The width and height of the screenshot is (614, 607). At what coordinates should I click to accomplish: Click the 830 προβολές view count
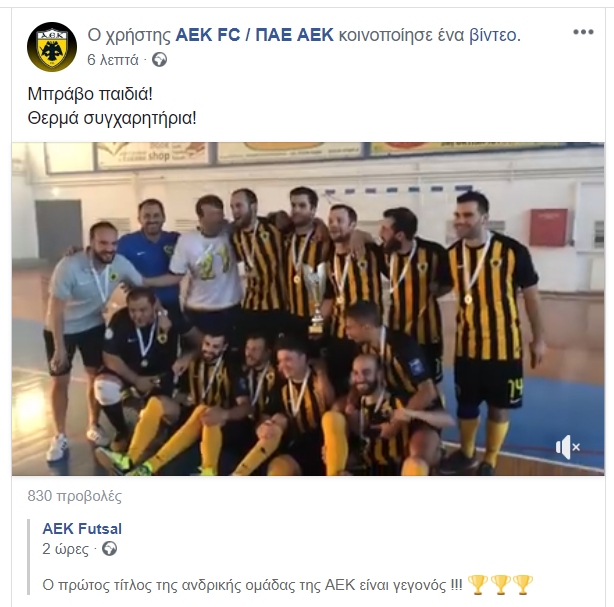[74, 496]
